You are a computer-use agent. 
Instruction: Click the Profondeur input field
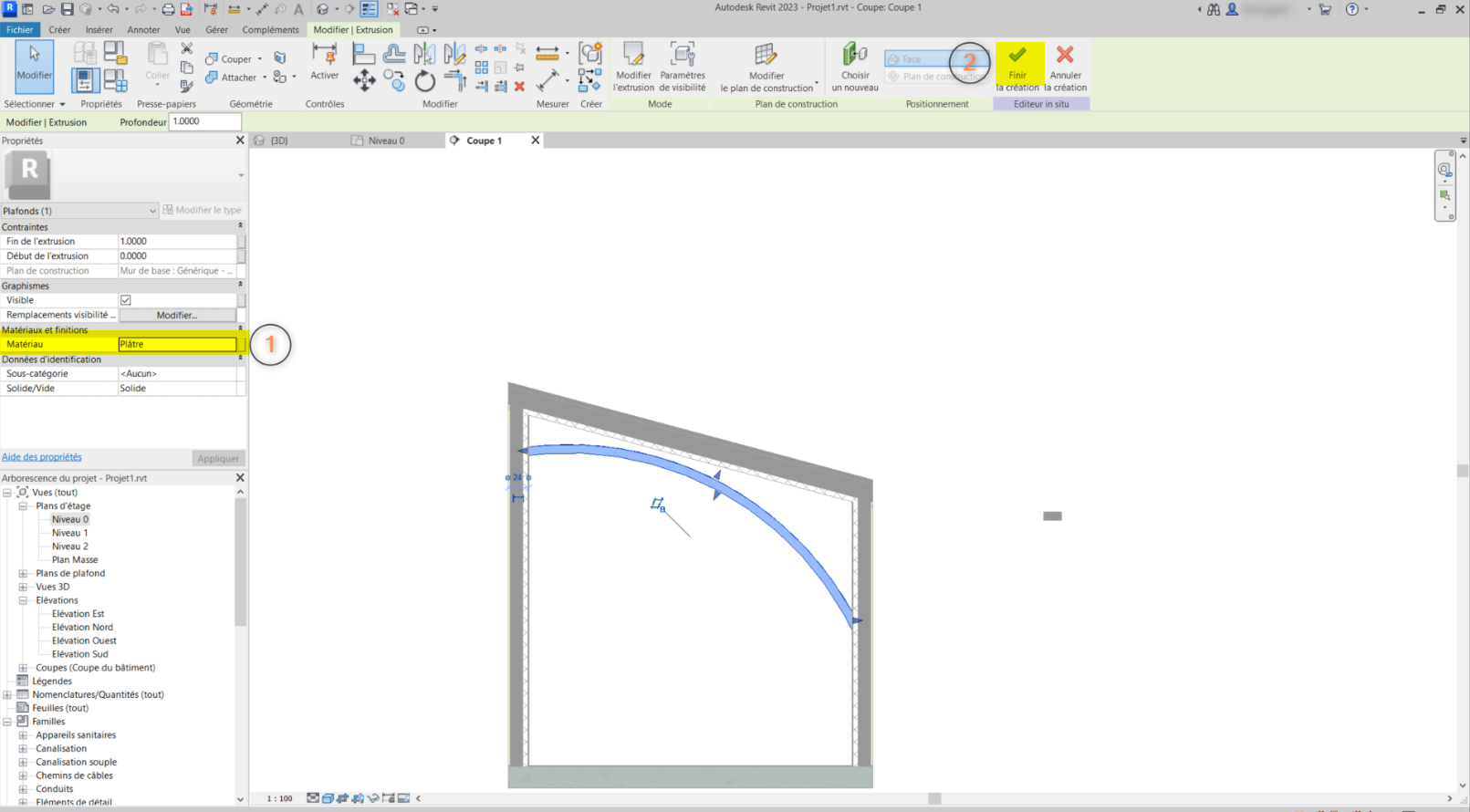coord(204,121)
